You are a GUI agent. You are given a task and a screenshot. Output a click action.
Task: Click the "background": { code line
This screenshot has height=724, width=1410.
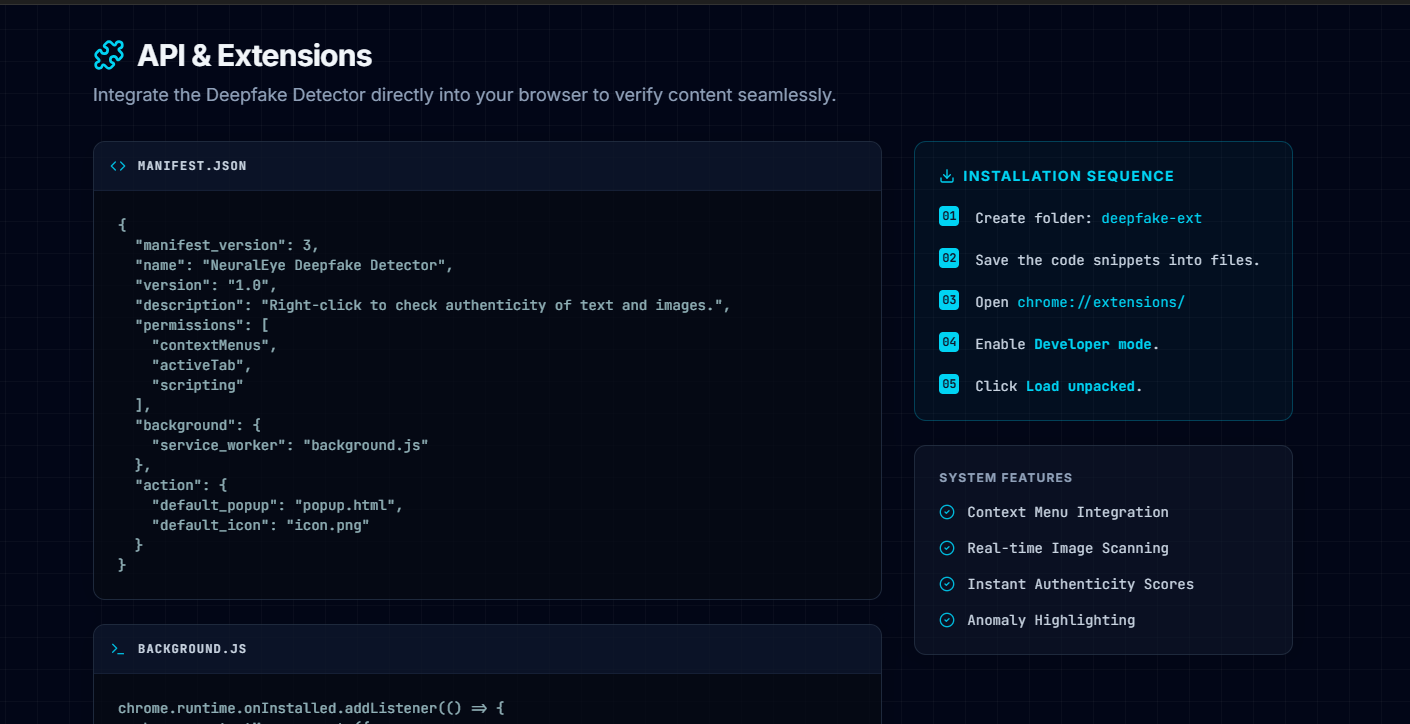[198, 425]
